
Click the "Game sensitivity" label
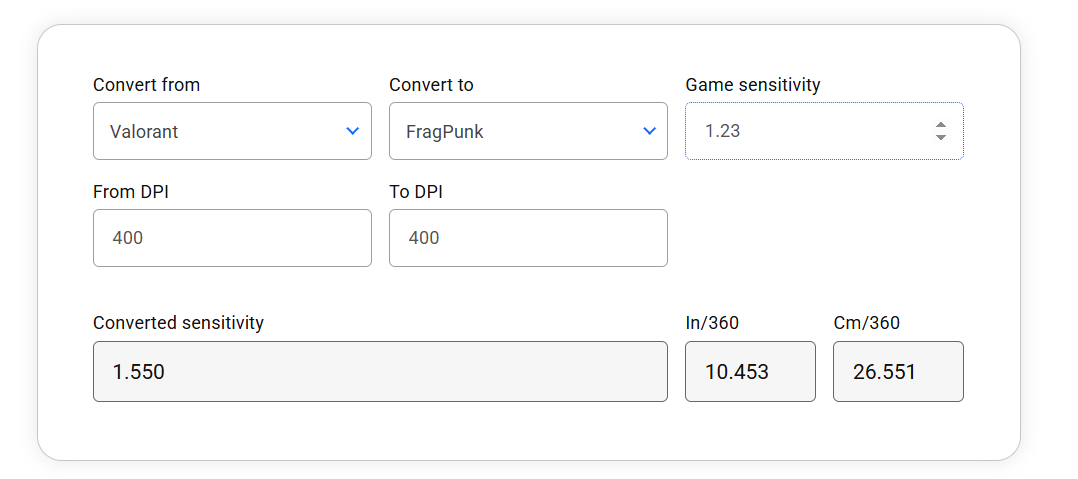tap(752, 85)
